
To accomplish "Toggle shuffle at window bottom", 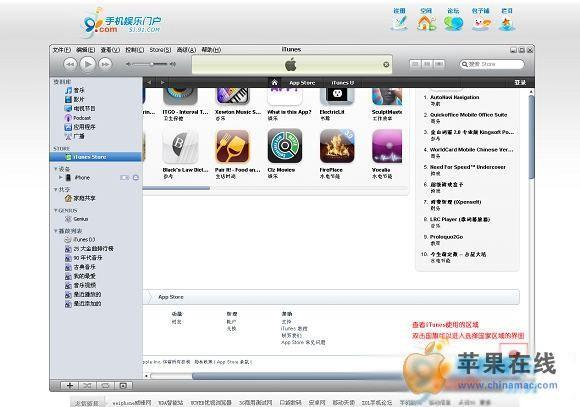I will pos(87,386).
